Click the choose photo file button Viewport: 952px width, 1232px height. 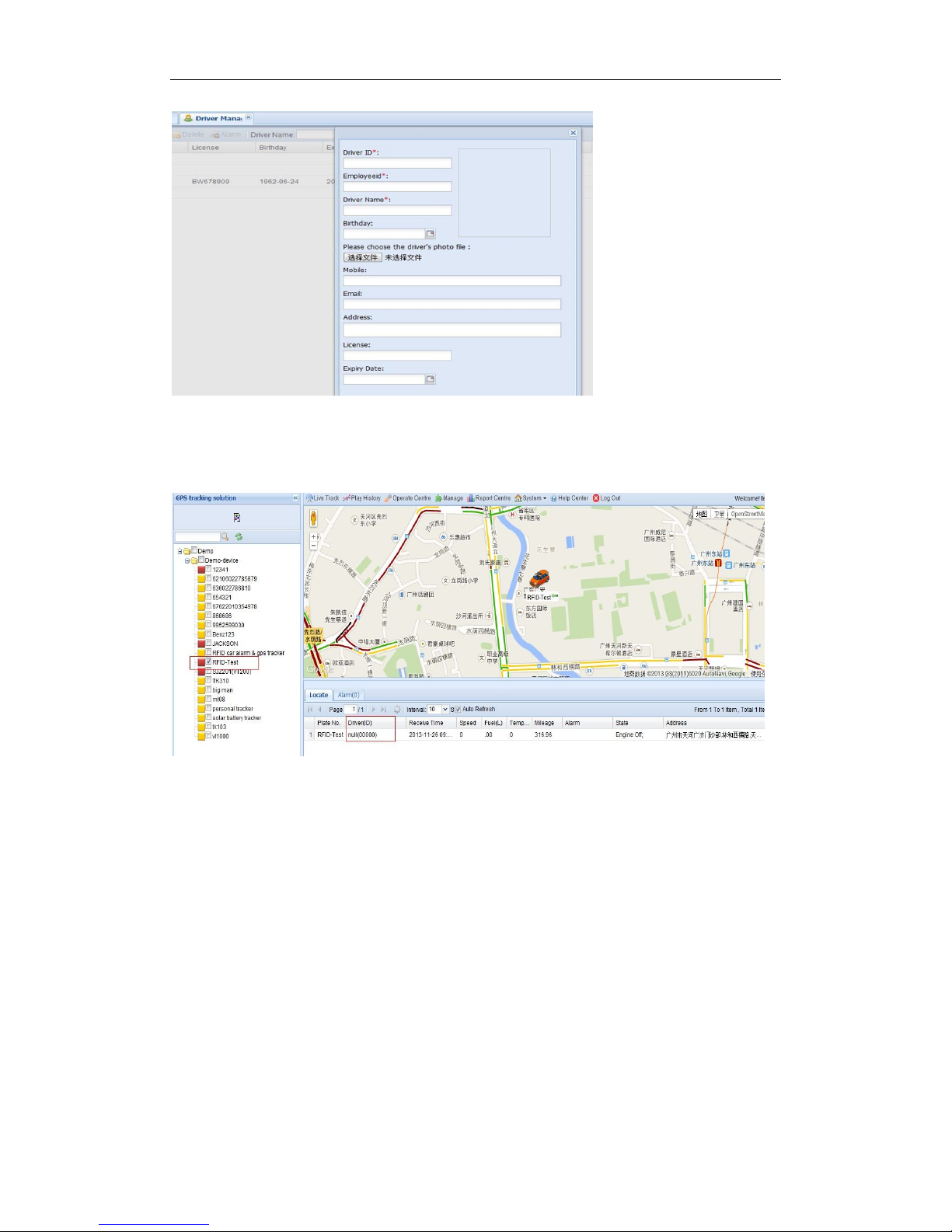coord(363,257)
